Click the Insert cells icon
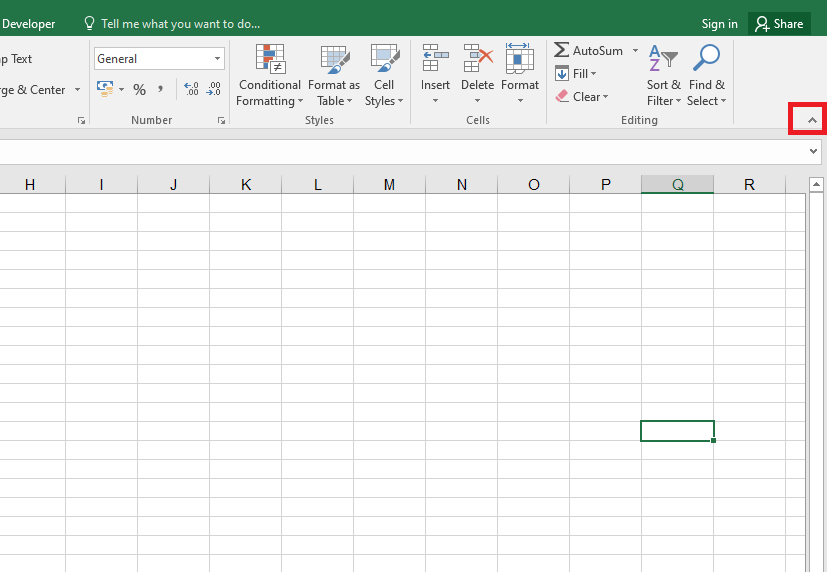827x572 pixels. [435, 60]
